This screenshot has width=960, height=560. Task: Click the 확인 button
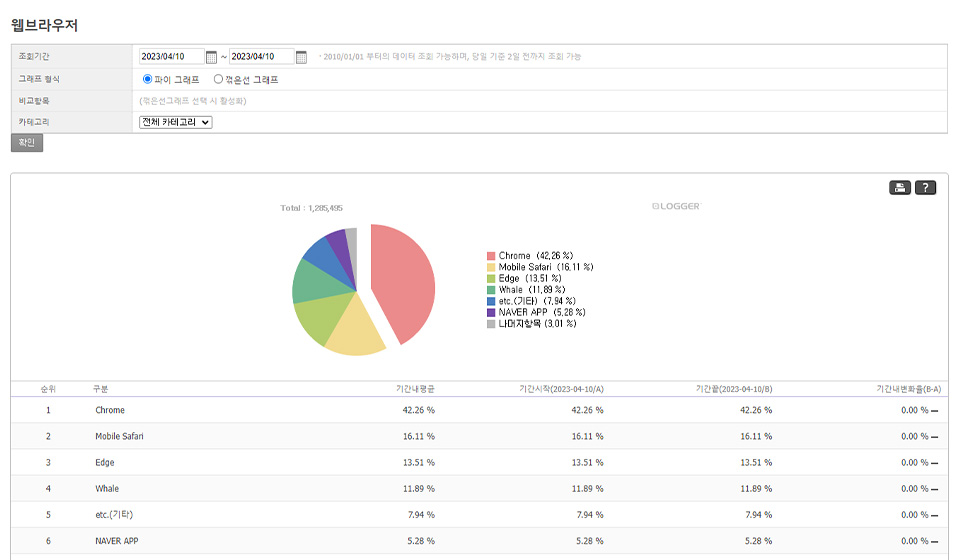coord(27,143)
